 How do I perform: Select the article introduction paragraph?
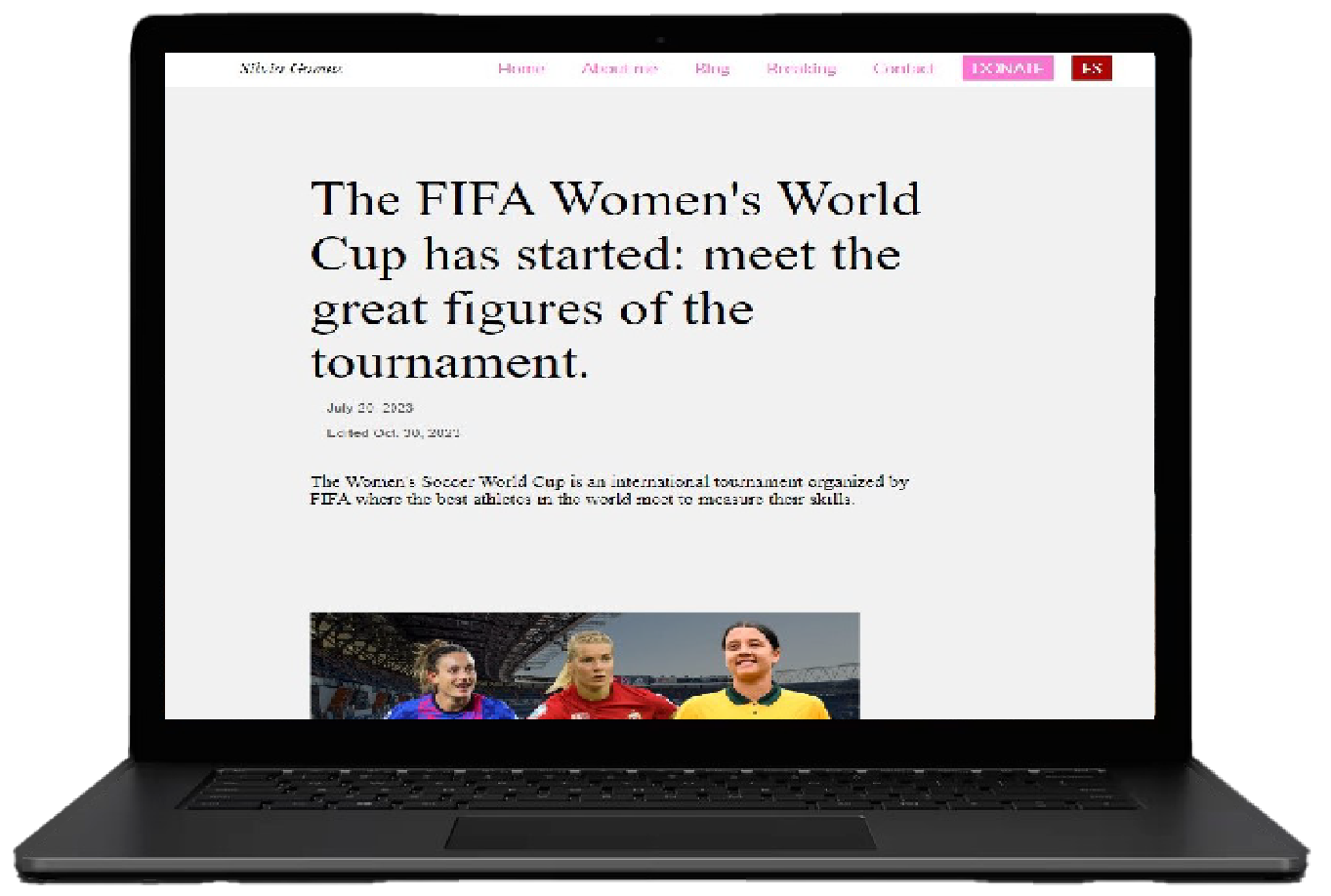[609, 490]
